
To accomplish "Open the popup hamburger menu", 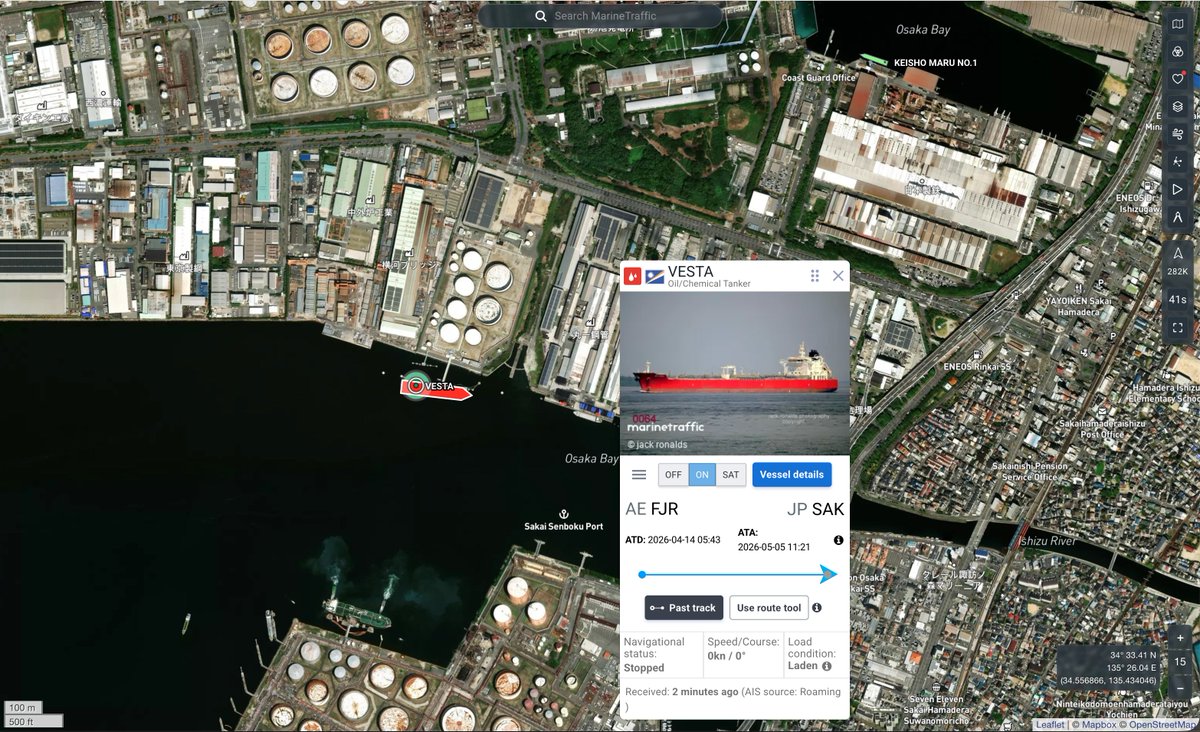I will (x=639, y=475).
